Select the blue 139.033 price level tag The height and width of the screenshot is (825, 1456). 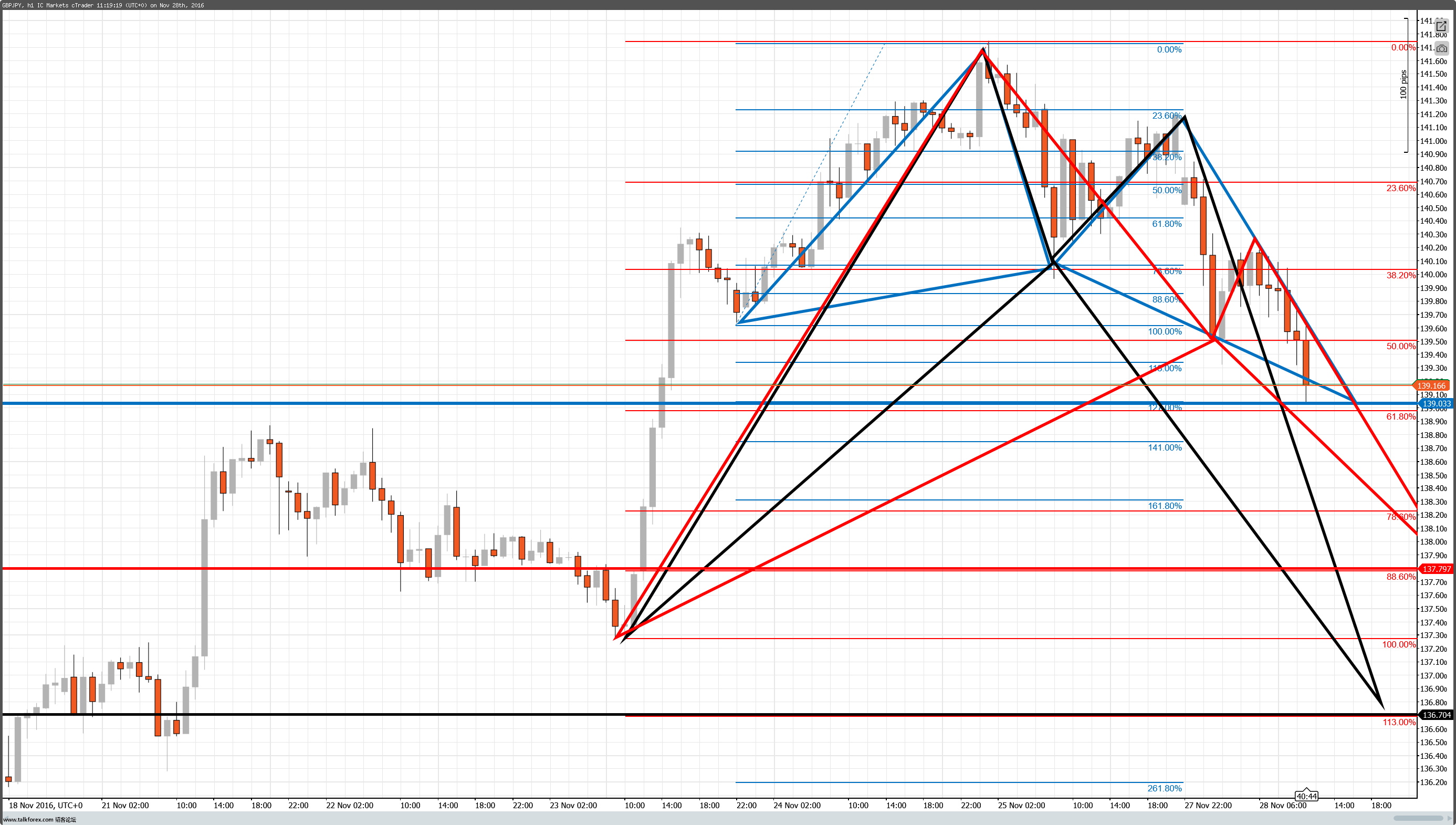pos(1436,404)
